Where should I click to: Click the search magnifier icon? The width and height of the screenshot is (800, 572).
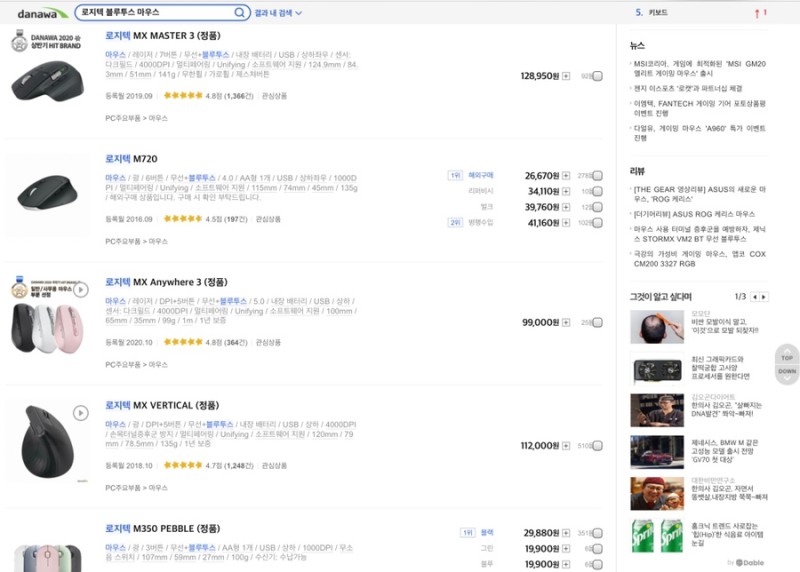coord(239,12)
